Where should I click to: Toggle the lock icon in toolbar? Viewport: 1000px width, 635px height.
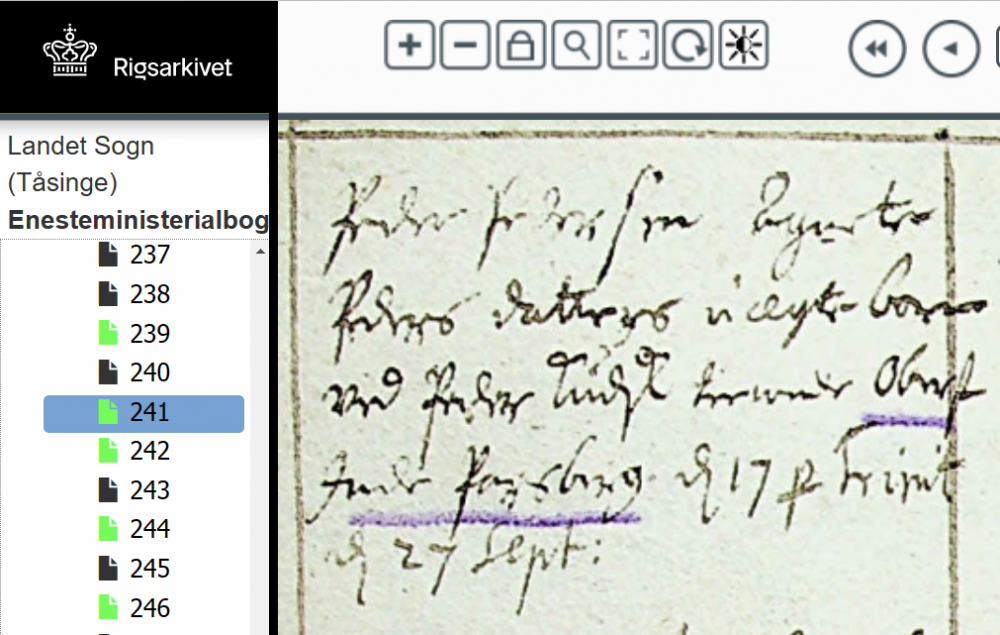[521, 45]
